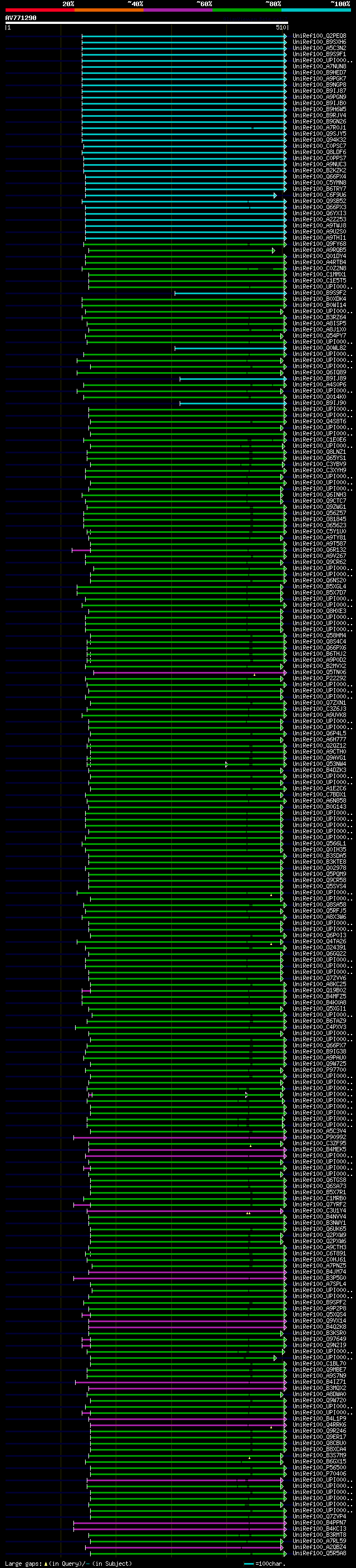Open hit UniRef100_A5C3N2
Screen dimensions: 356x1568
319,48
